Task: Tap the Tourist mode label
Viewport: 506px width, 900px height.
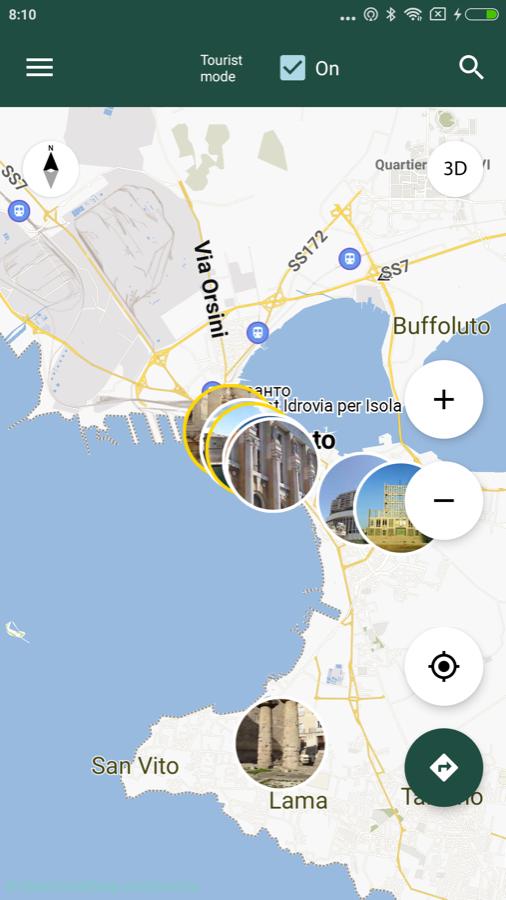Action: [x=221, y=68]
